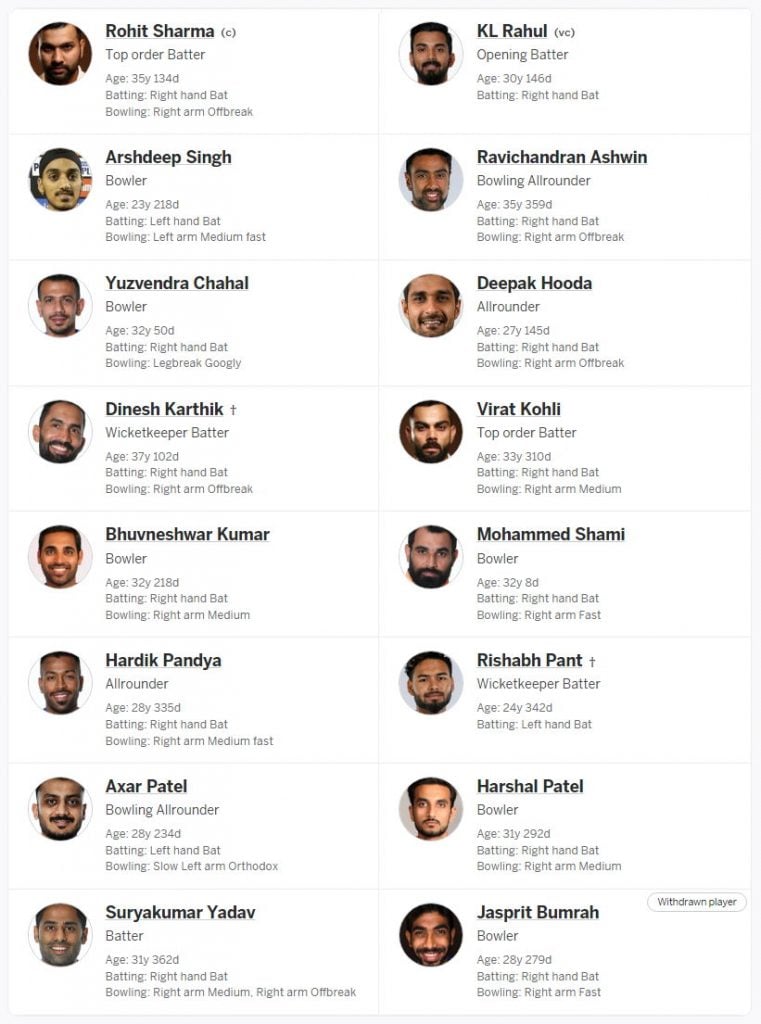Select Ravichandran Ashwin's profile image
The height and width of the screenshot is (1024, 761).
[431, 180]
